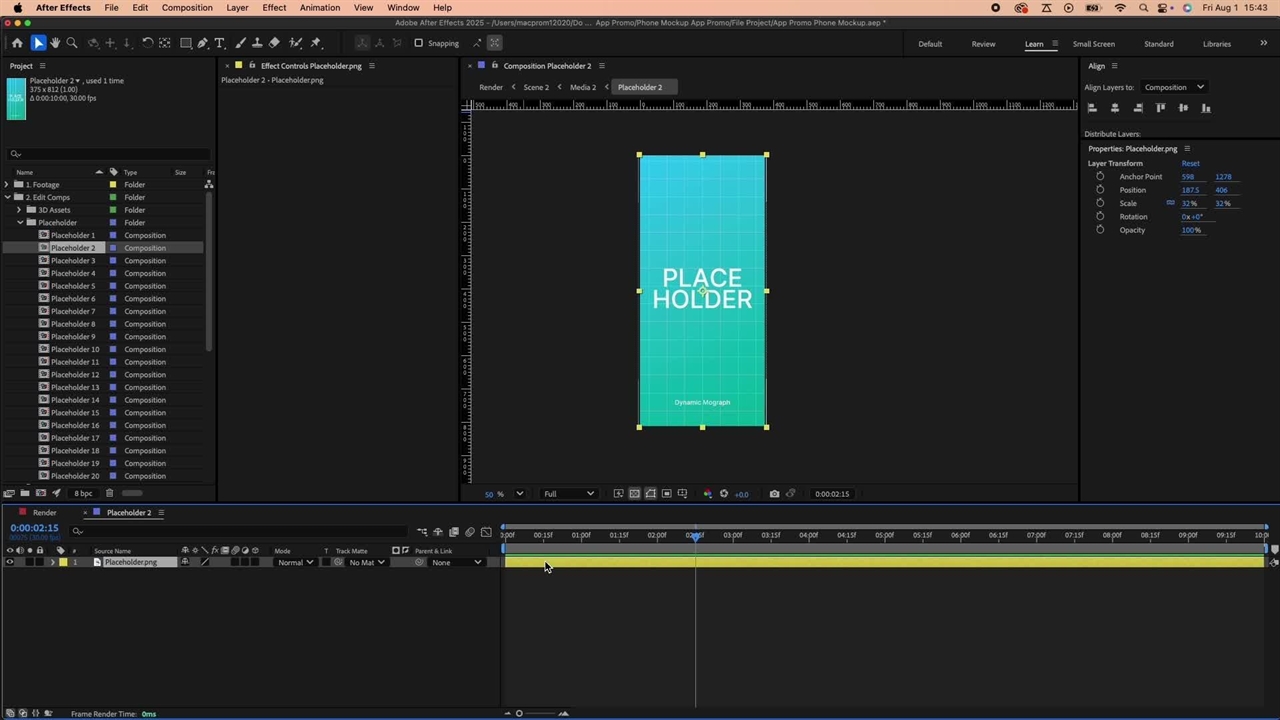Select the Horizontal Type tool

pos(220,43)
